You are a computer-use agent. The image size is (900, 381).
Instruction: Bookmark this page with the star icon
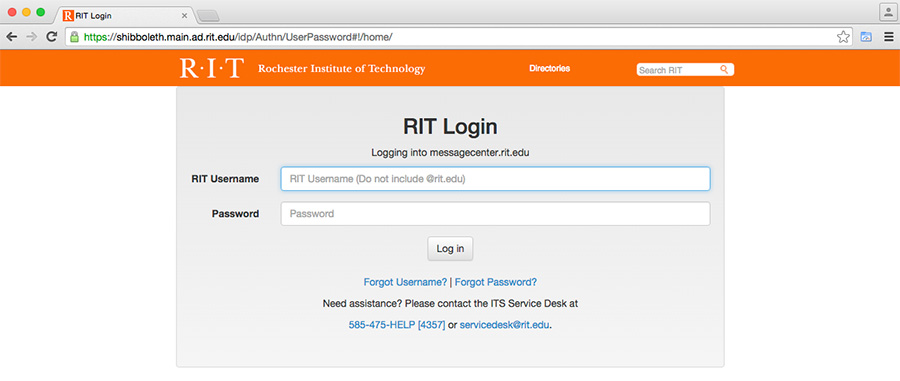point(843,37)
